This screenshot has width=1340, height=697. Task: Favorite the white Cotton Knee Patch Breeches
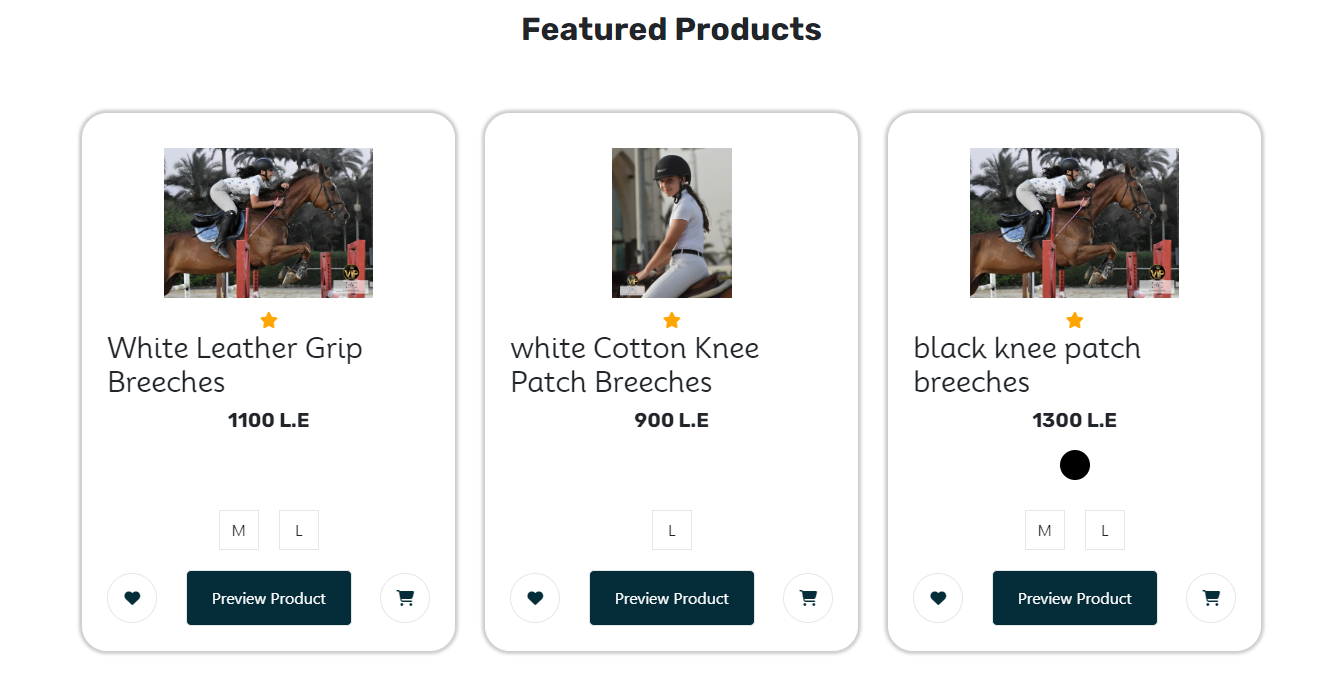click(x=535, y=598)
